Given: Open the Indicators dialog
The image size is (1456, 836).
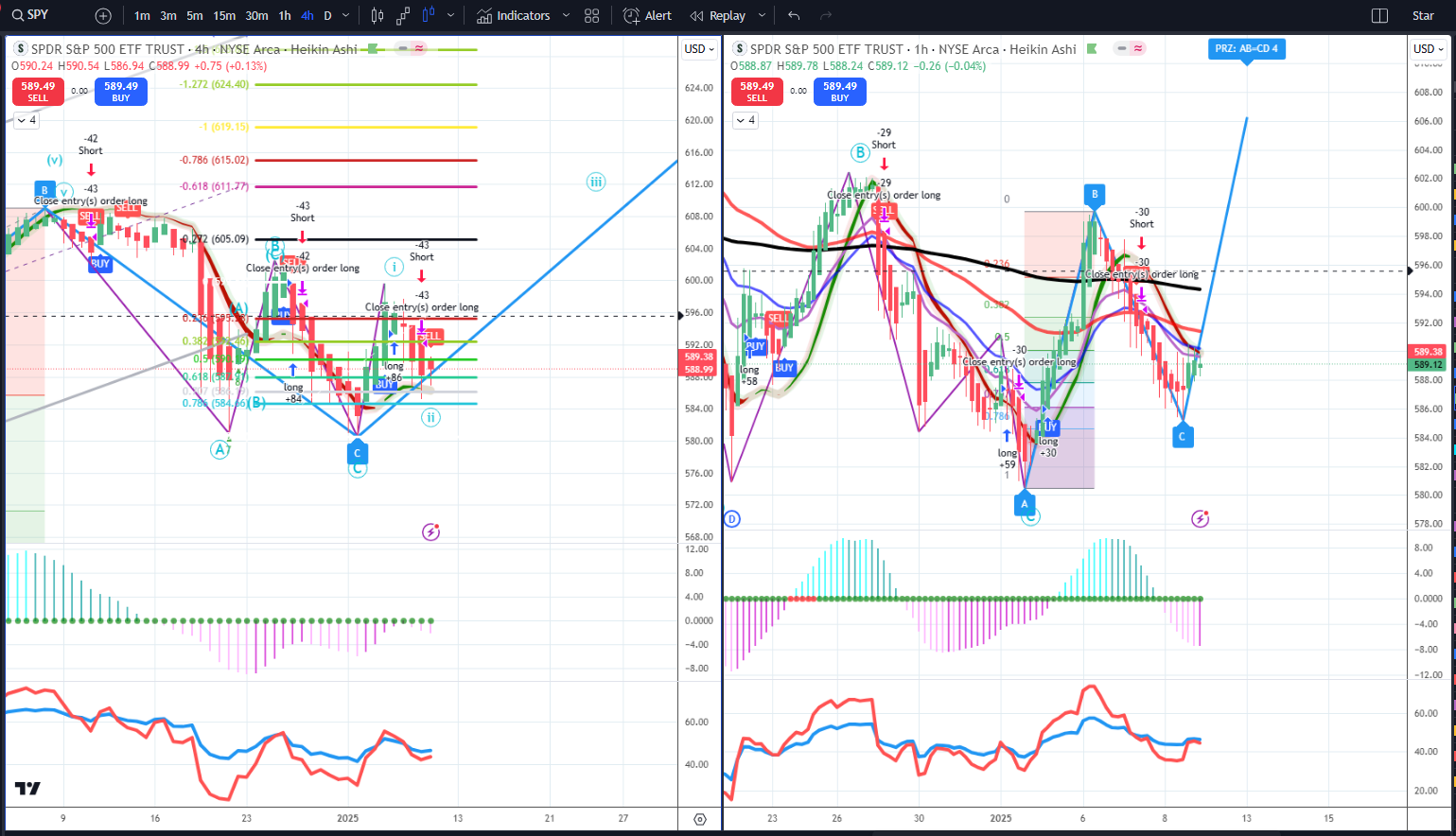Looking at the screenshot, I should point(513,16).
